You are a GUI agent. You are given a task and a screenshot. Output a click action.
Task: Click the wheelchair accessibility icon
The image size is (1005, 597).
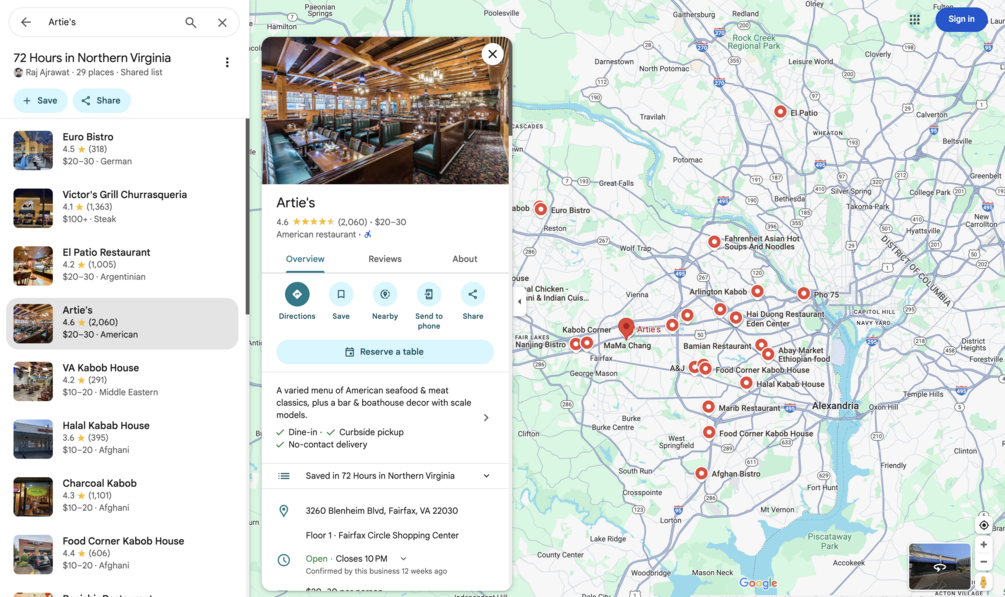coord(368,235)
